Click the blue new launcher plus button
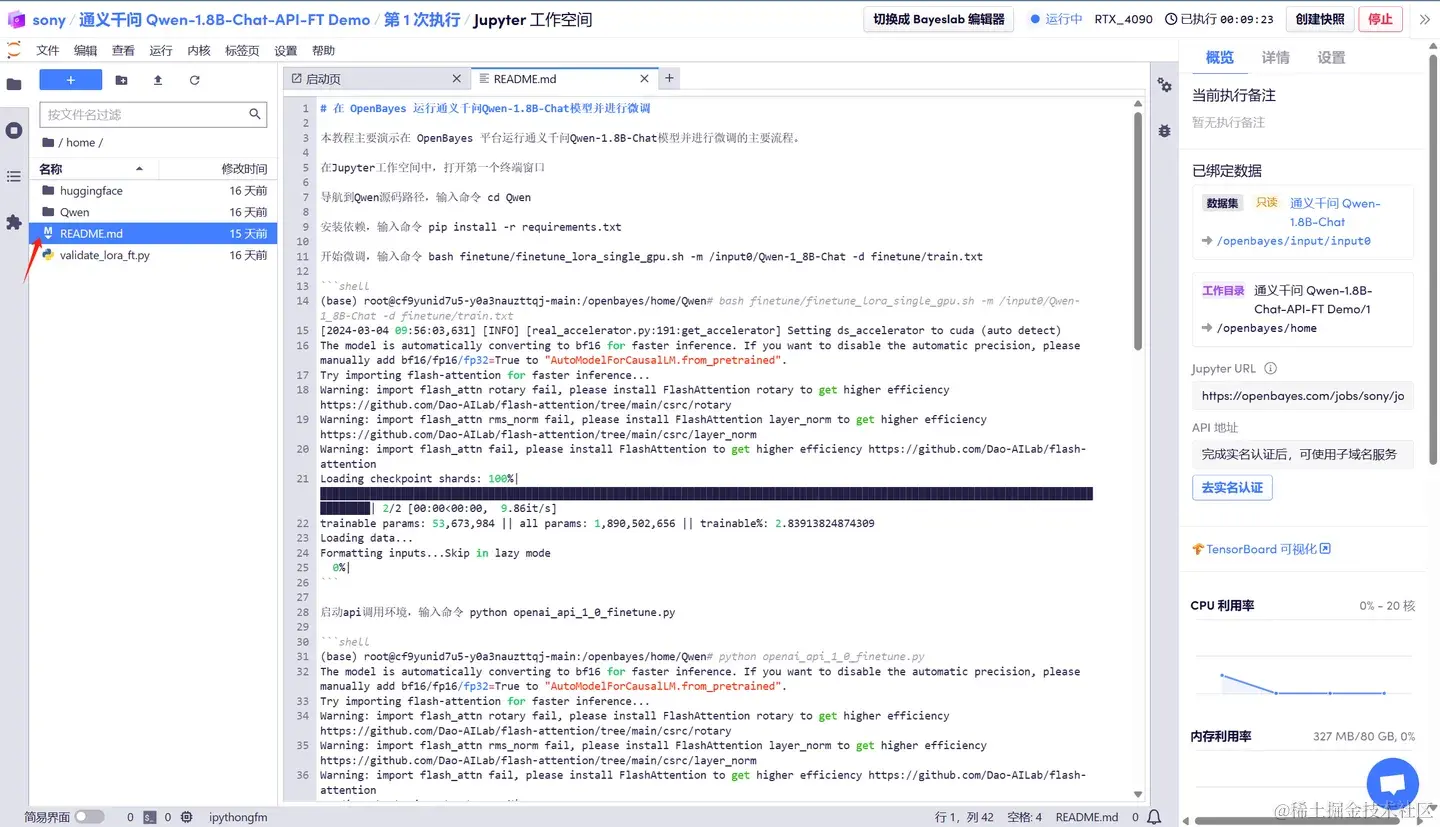Viewport: 1440px width, 827px height. (71, 80)
